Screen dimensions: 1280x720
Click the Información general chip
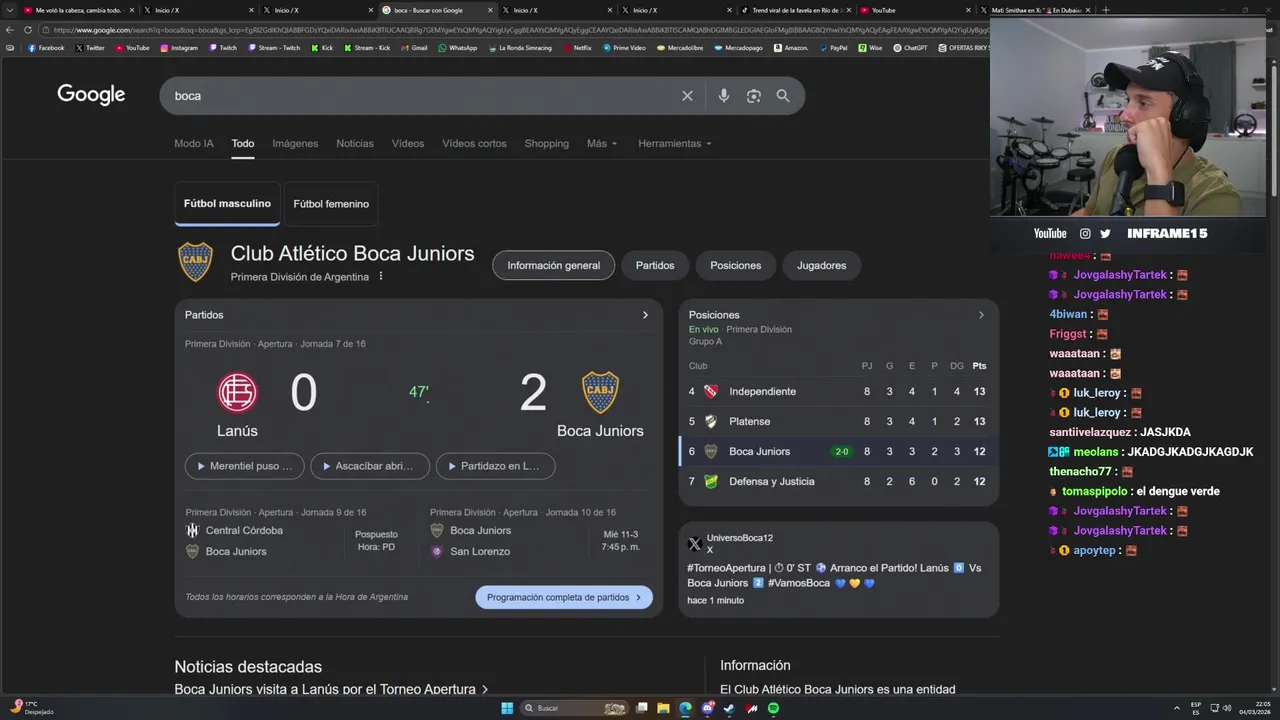pos(553,266)
